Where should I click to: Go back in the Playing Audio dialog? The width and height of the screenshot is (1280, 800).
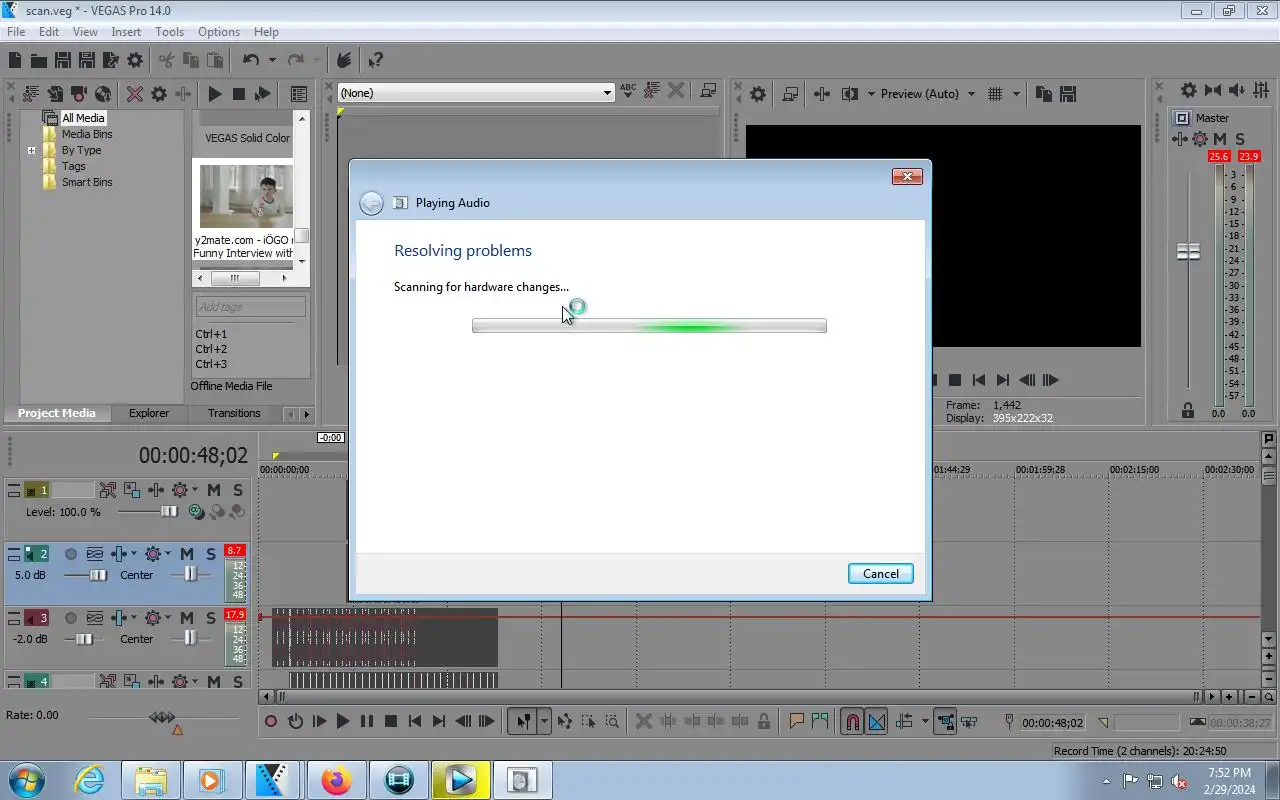(371, 203)
